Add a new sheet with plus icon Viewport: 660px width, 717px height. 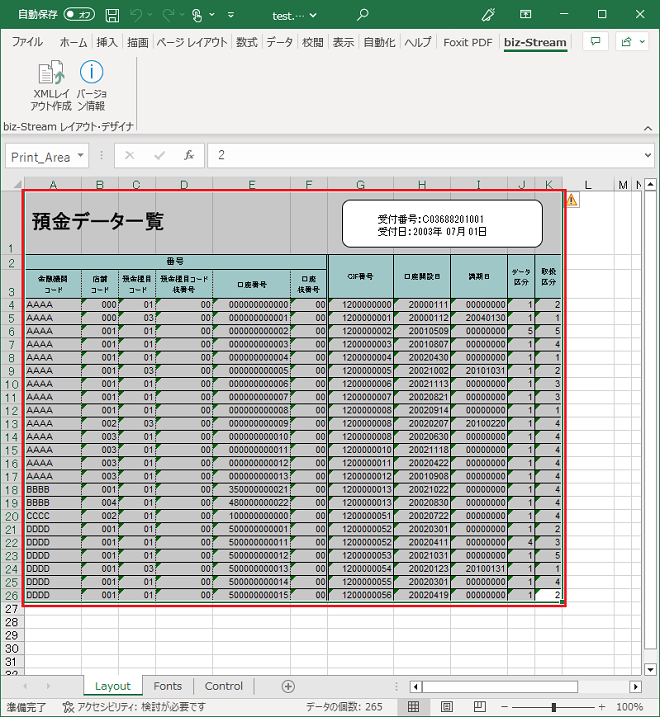click(x=288, y=686)
